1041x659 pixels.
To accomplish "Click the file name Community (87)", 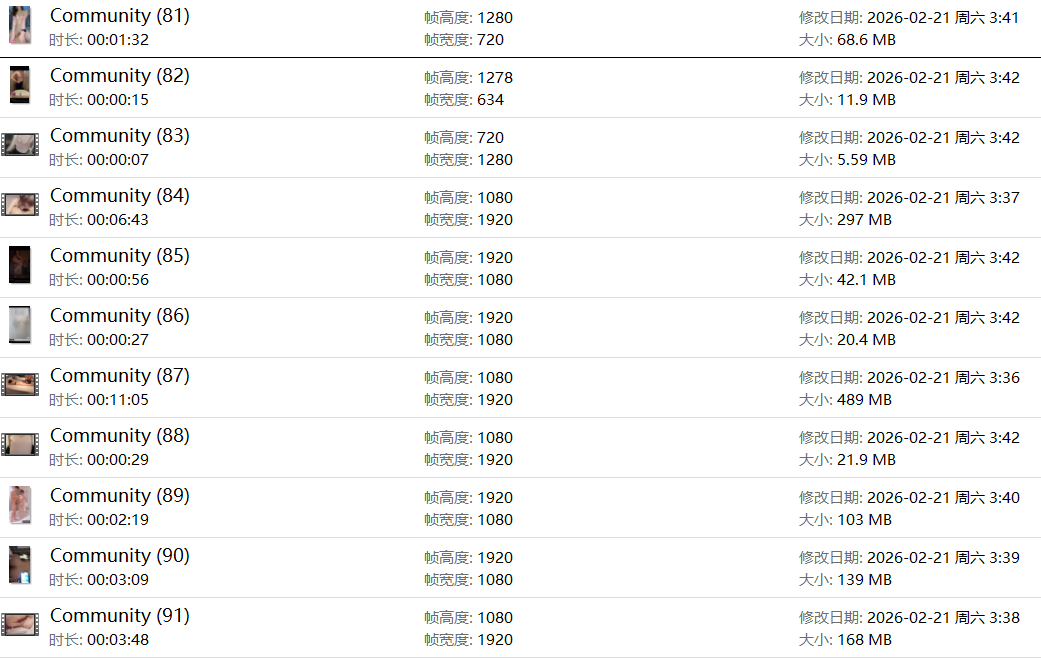I will coord(119,376).
